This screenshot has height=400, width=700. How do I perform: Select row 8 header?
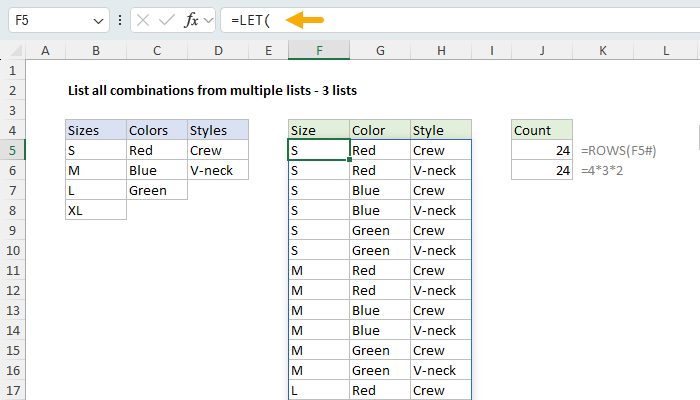coord(12,210)
